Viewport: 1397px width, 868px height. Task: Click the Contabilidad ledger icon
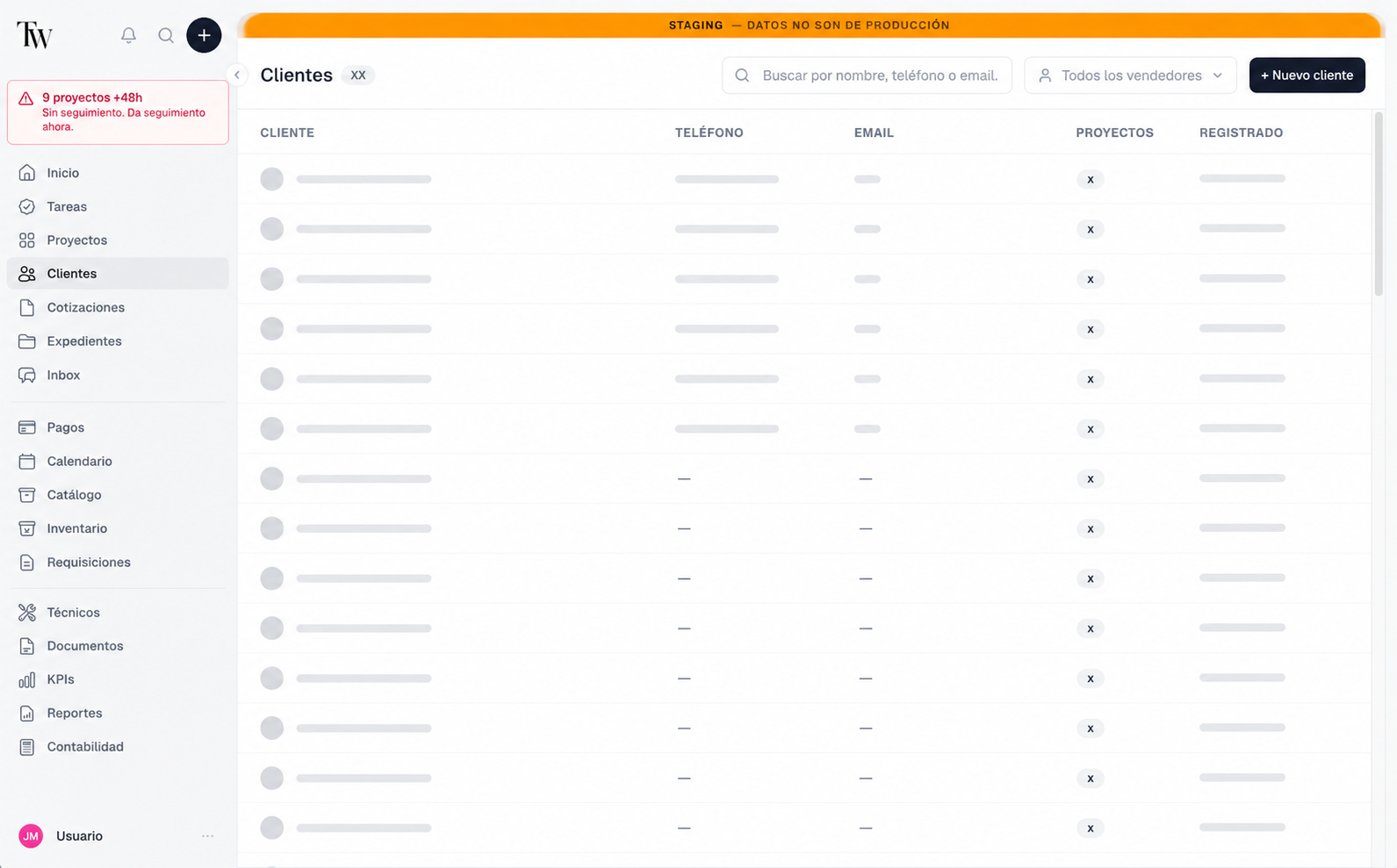(27, 747)
